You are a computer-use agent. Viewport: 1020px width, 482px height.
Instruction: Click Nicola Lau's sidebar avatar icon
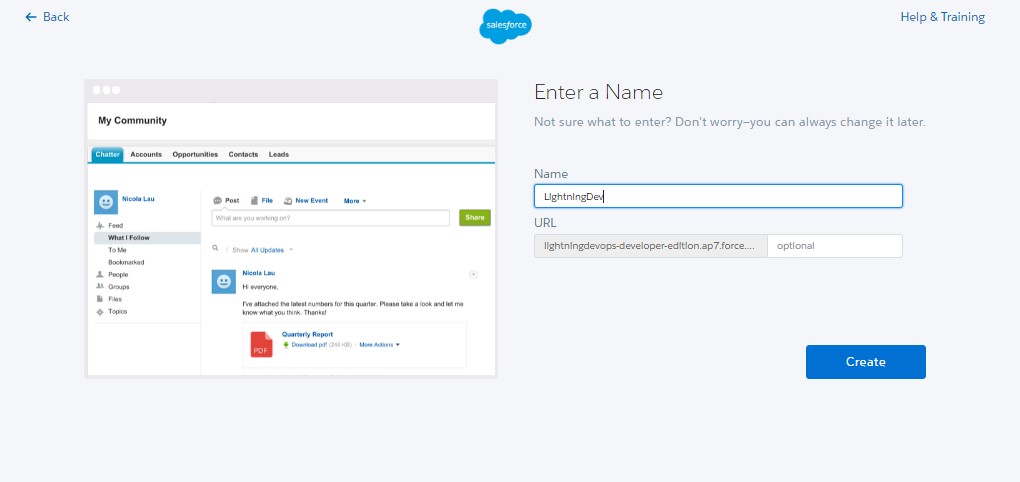coord(105,202)
